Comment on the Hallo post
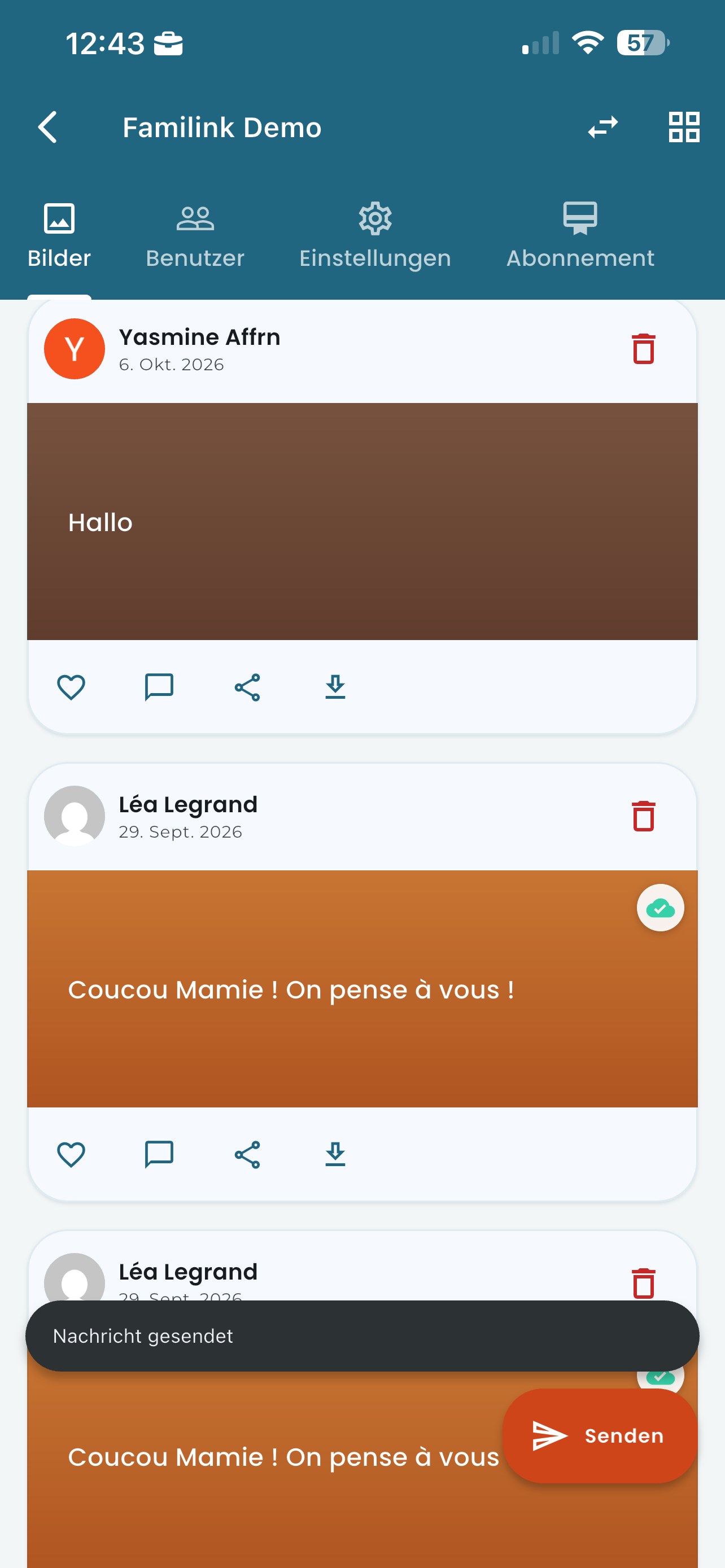 point(159,687)
